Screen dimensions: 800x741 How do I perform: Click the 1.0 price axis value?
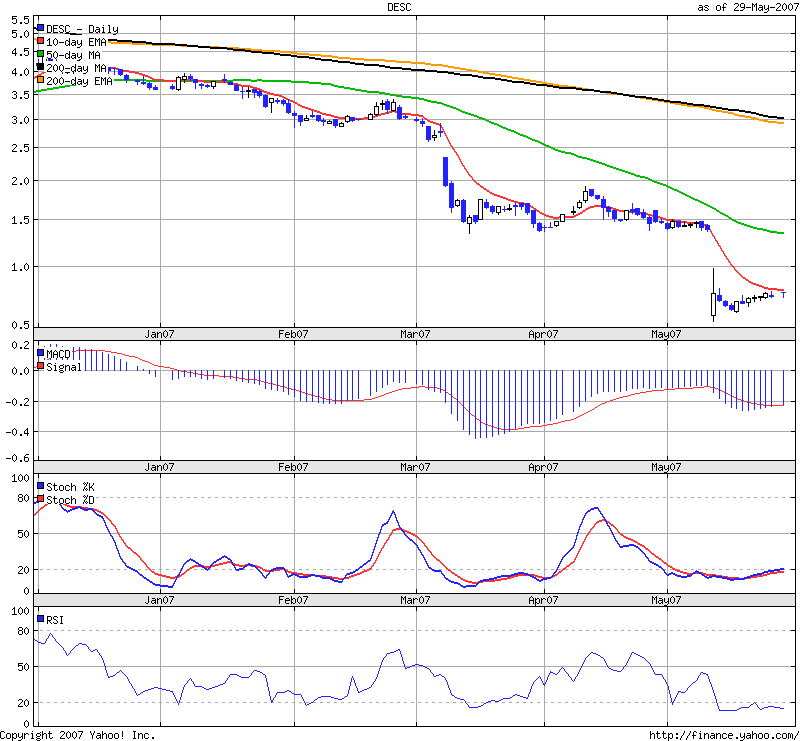20,267
